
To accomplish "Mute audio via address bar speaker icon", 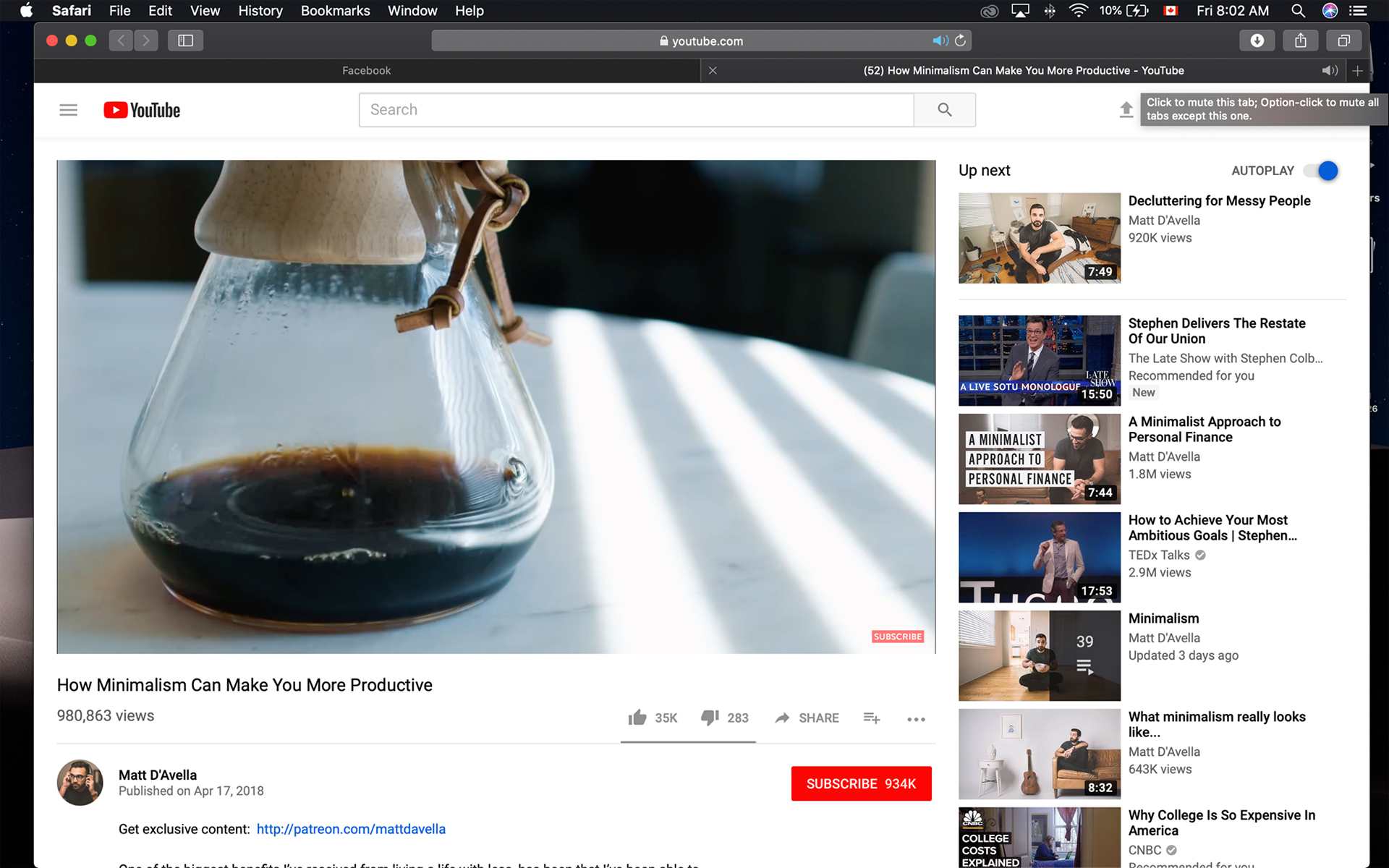I will tap(940, 41).
